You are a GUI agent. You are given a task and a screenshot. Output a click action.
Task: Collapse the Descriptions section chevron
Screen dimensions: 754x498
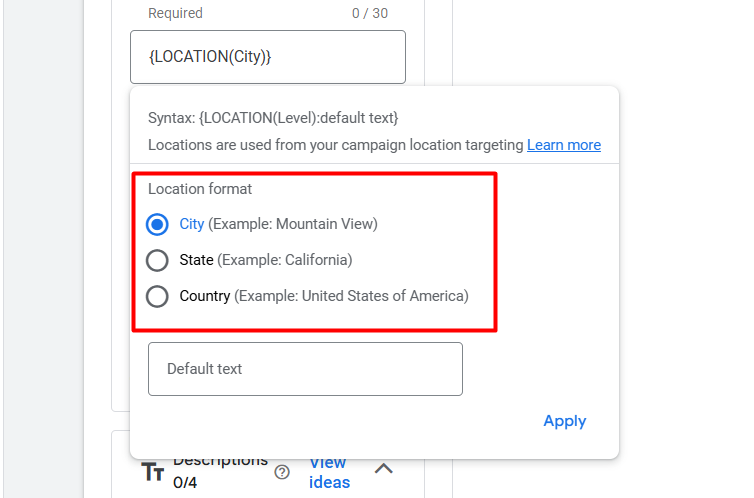click(x=384, y=468)
